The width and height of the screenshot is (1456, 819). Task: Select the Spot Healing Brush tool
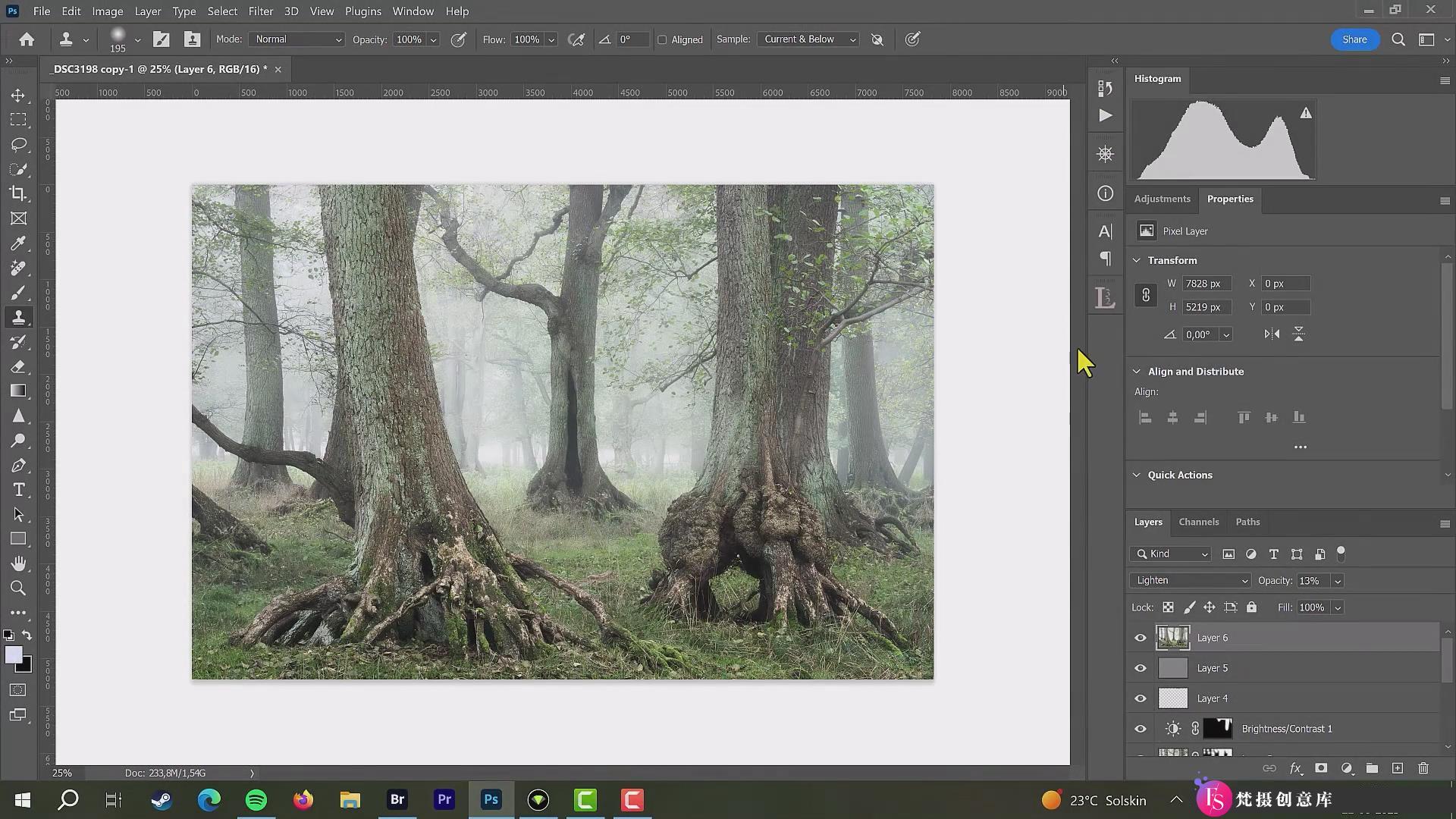pos(18,268)
